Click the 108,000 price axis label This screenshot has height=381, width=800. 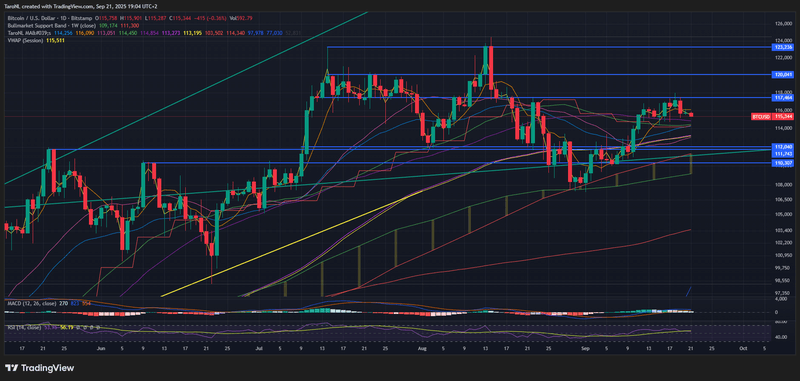click(783, 185)
